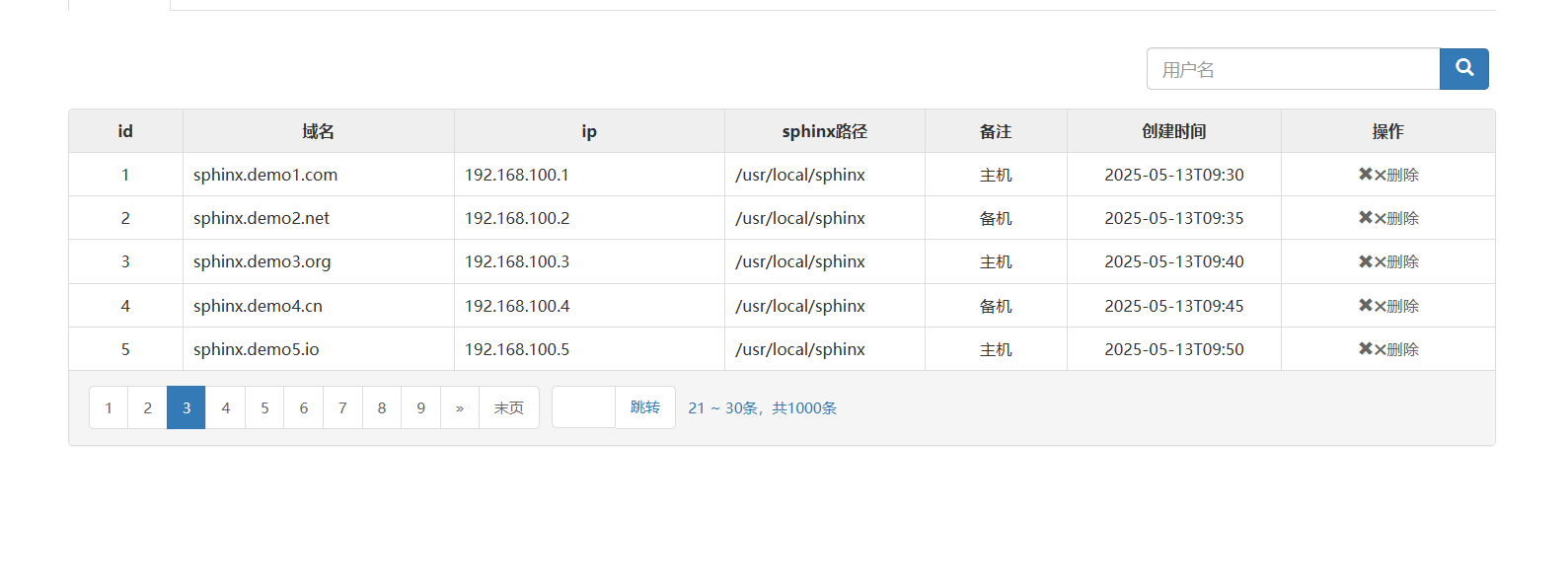Image resolution: width=1568 pixels, height=587 pixels.
Task: Go to pagination page 8
Action: tap(382, 407)
